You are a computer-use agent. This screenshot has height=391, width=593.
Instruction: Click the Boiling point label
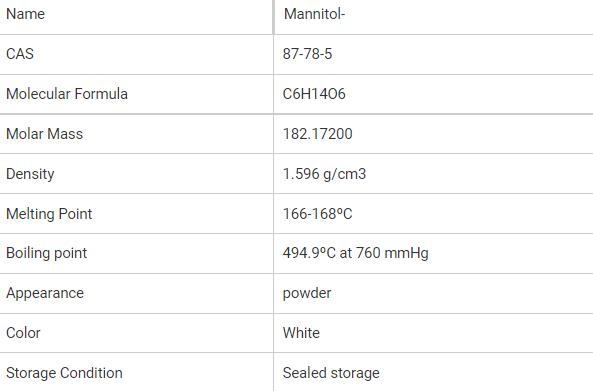point(47,253)
